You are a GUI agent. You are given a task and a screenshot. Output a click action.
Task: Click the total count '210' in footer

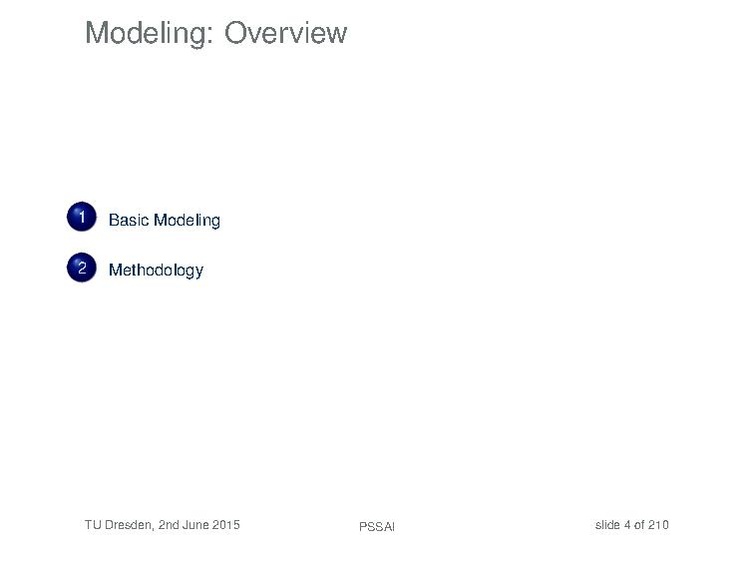point(658,525)
